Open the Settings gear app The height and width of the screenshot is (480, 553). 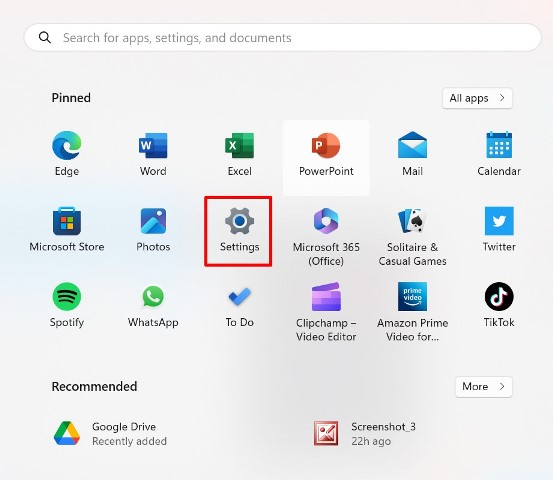pyautogui.click(x=239, y=221)
